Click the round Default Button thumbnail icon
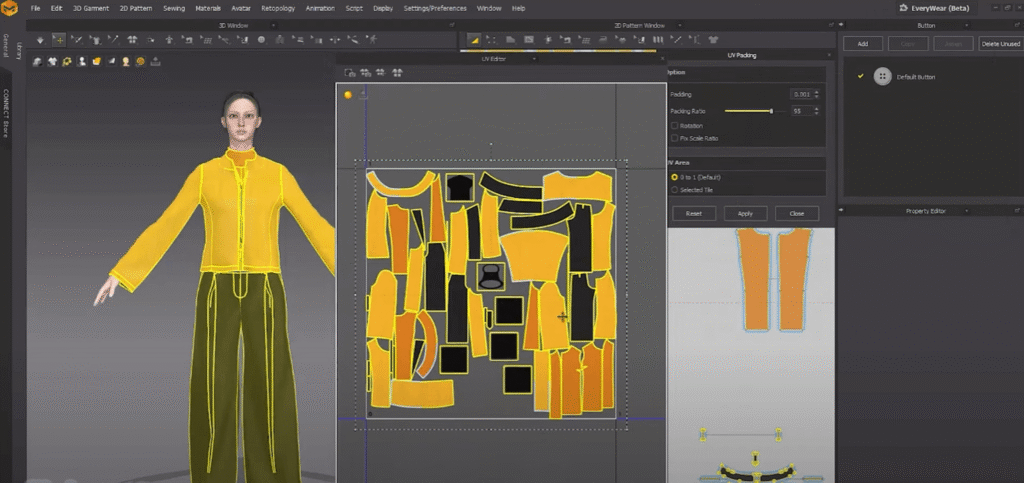The image size is (1024, 483). (x=882, y=77)
